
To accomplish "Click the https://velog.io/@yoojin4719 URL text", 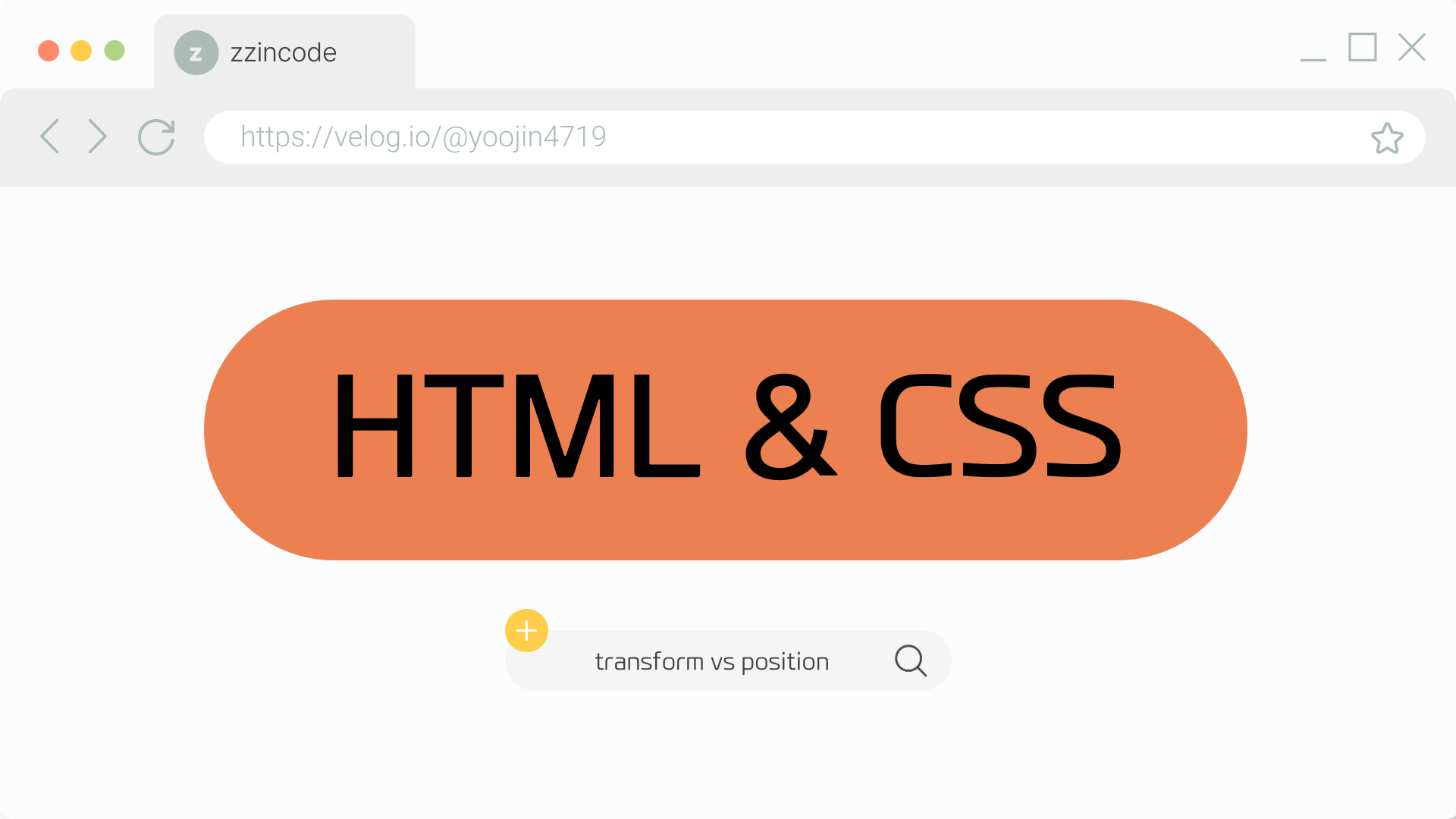I will coord(423,137).
